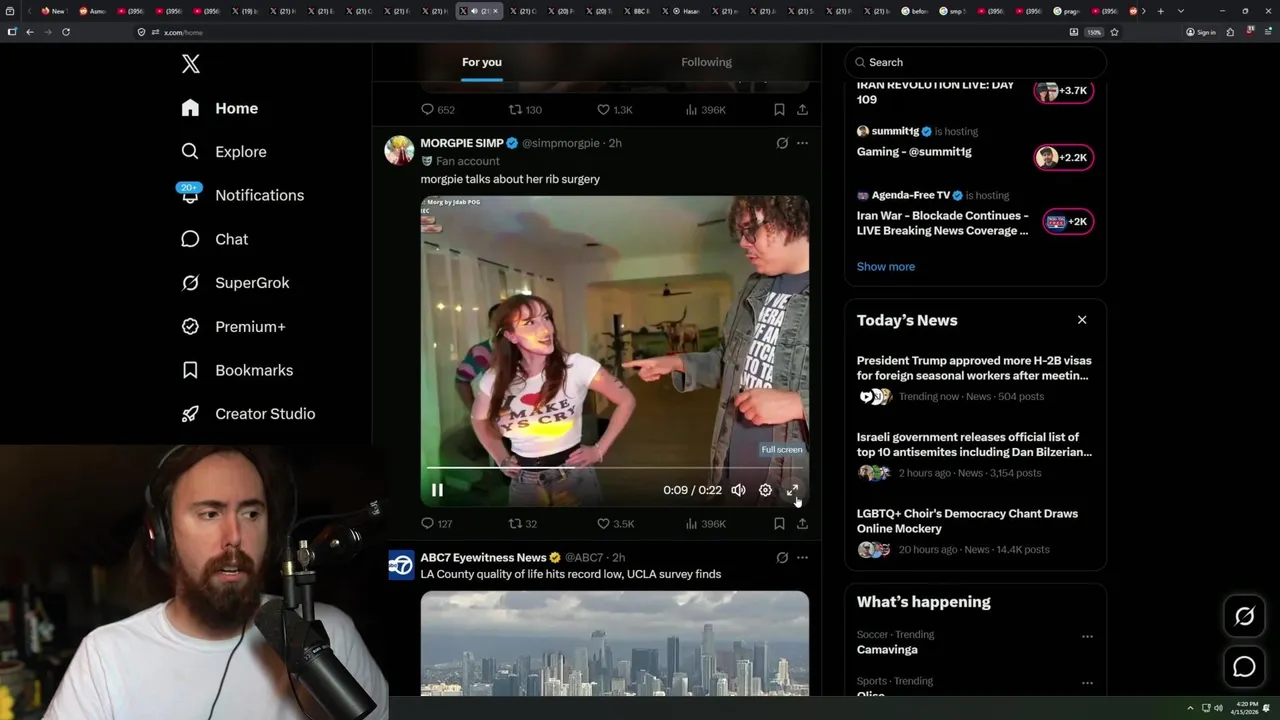Join summit1g Gaming space with +2.2K
Image resolution: width=1280 pixels, height=720 pixels.
click(1063, 157)
